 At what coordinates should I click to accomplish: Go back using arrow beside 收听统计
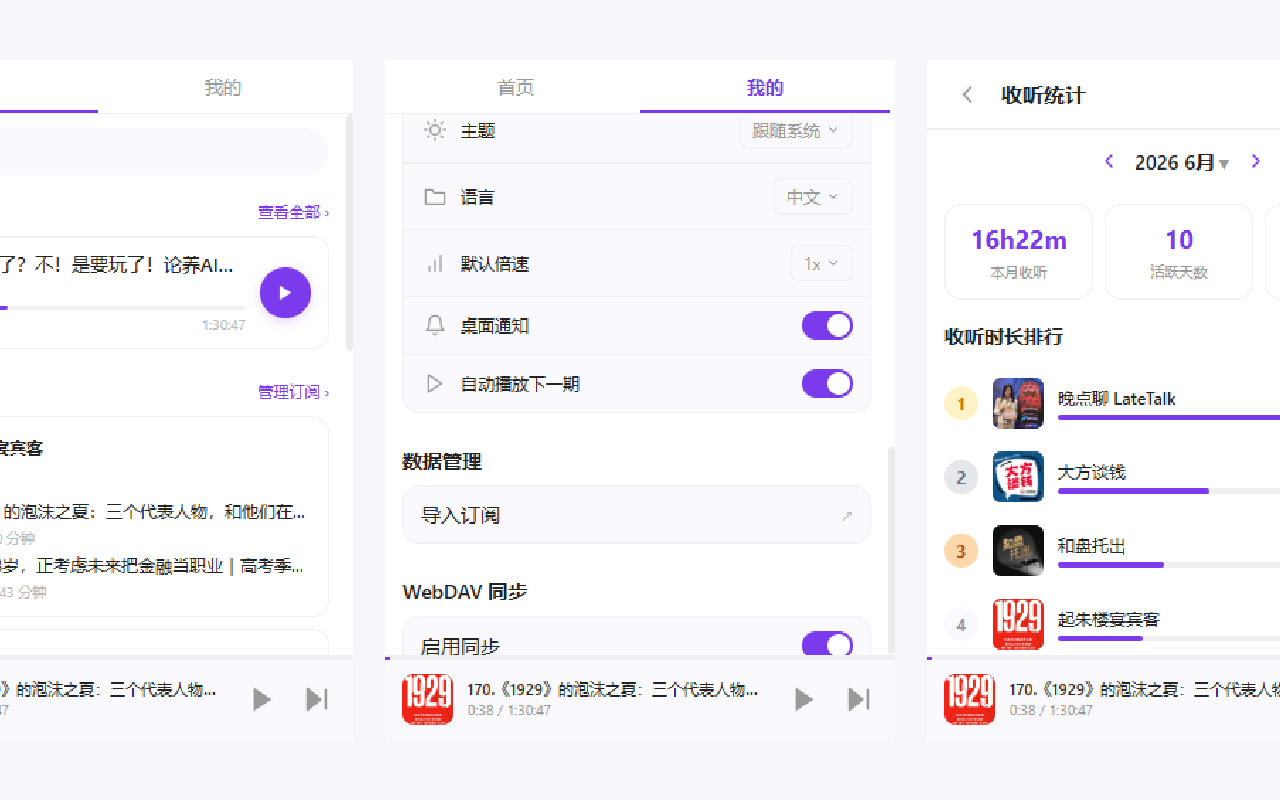click(967, 95)
